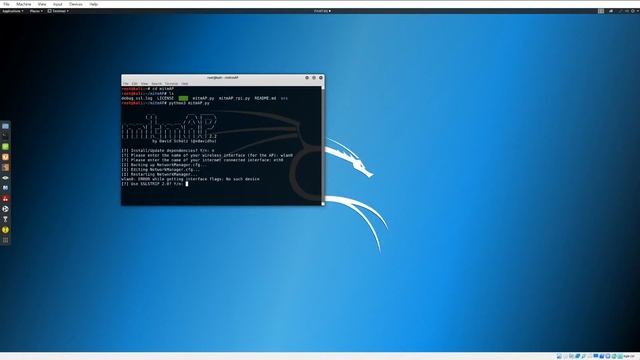Open terminal window Help menu
This screenshot has height=360, width=640.
coord(185,84)
